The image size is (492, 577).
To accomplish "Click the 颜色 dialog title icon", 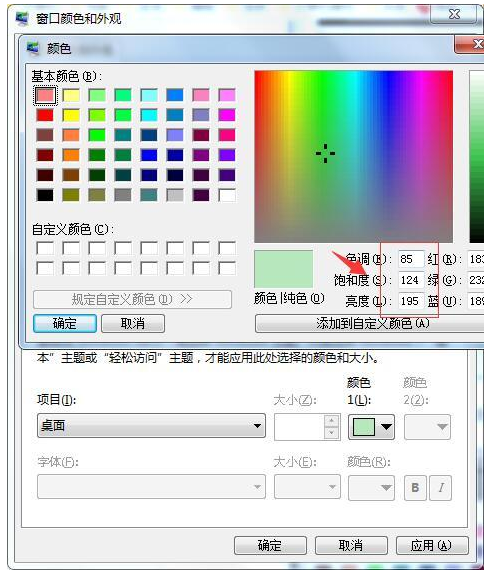I will (x=33, y=48).
